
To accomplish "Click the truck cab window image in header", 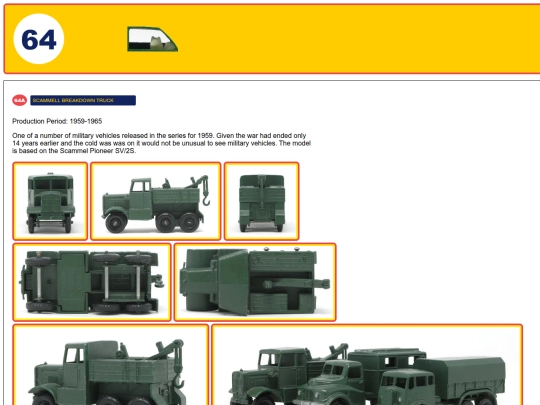I will [153, 39].
